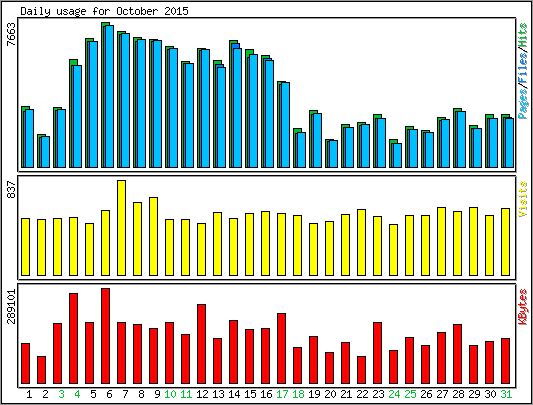
Task: Select the hits bar for day 2
Action: pos(41,151)
